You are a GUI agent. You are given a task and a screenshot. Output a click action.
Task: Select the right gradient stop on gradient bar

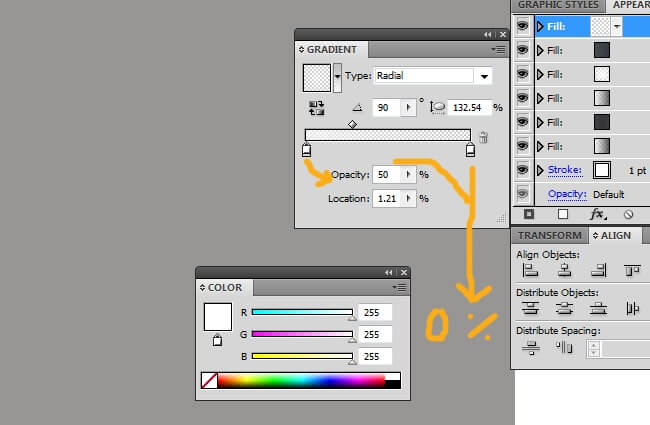tap(470, 150)
